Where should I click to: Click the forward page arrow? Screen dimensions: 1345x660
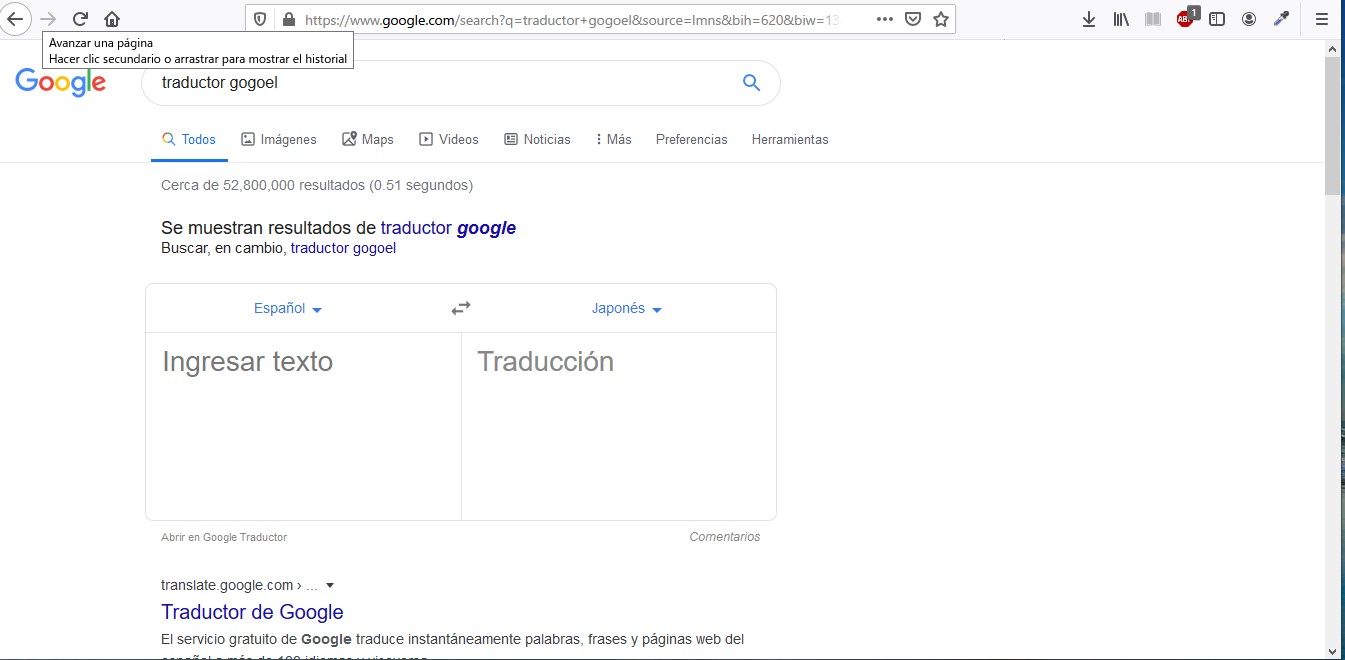pyautogui.click(x=48, y=19)
